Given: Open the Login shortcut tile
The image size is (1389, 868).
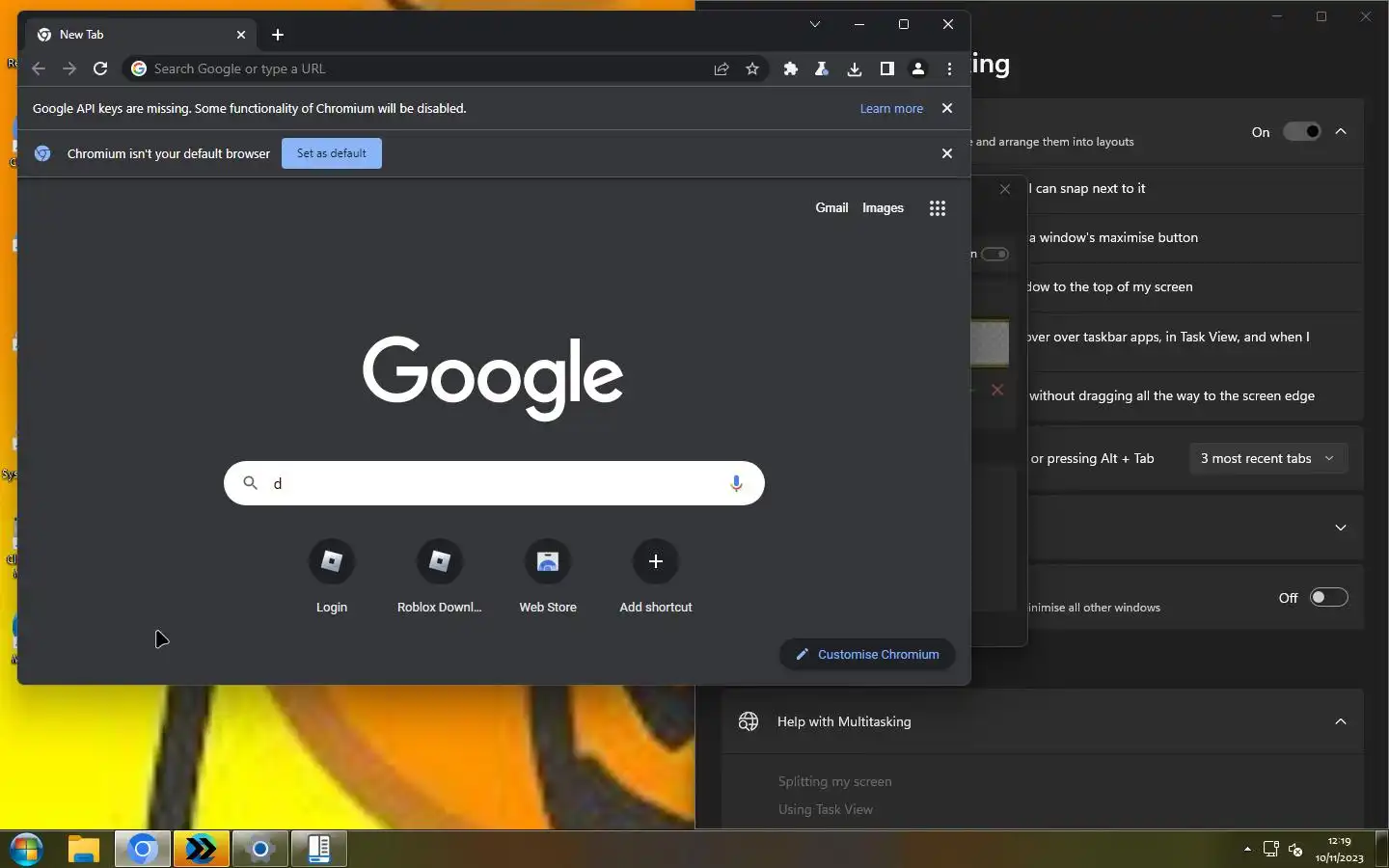Looking at the screenshot, I should pyautogui.click(x=332, y=577).
